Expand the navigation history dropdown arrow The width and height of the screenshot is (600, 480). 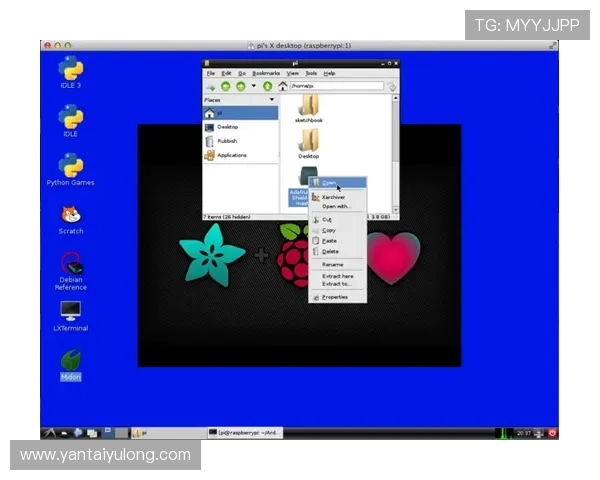point(251,87)
